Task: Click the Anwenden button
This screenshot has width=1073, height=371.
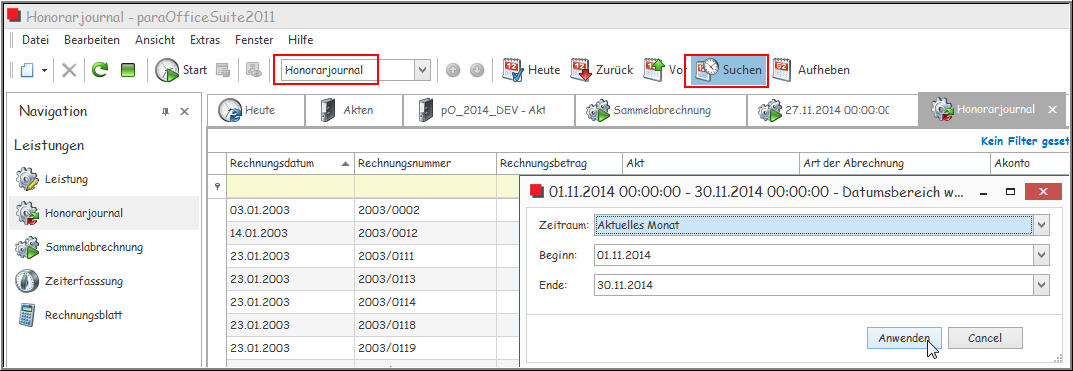Action: click(904, 337)
